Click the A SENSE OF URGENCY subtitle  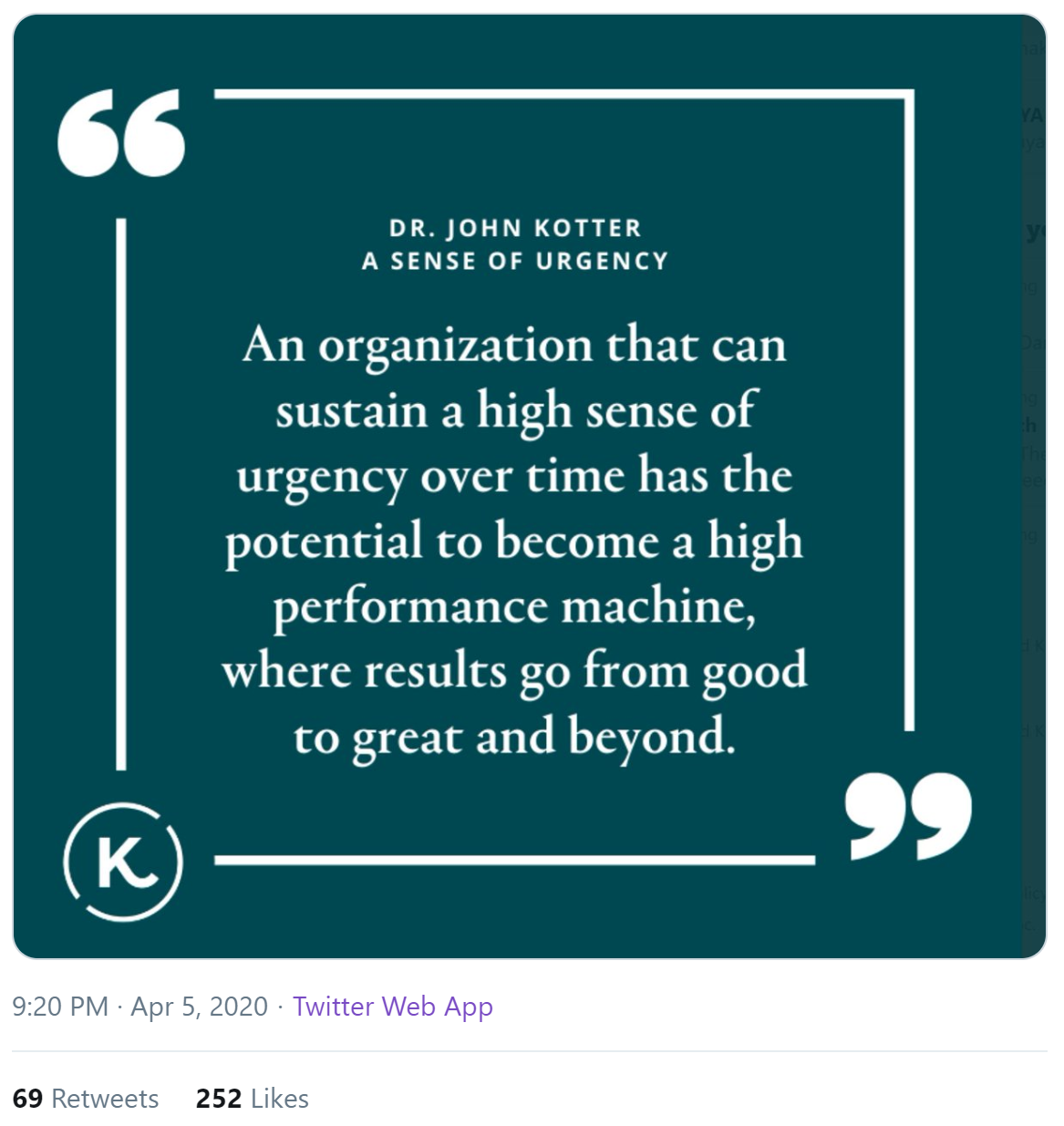515,262
